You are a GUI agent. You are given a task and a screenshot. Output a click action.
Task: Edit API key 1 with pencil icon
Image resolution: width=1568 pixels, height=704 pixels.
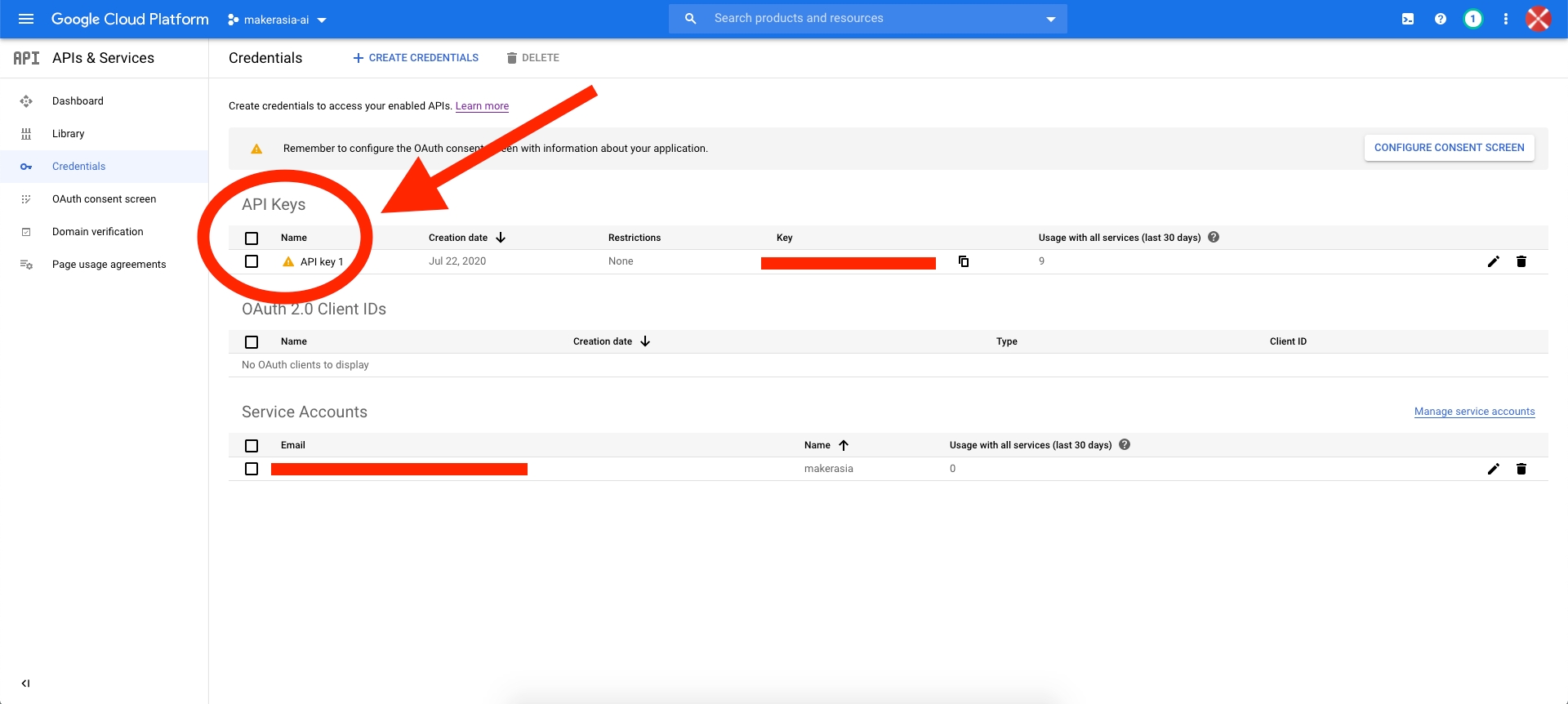[x=1493, y=261]
